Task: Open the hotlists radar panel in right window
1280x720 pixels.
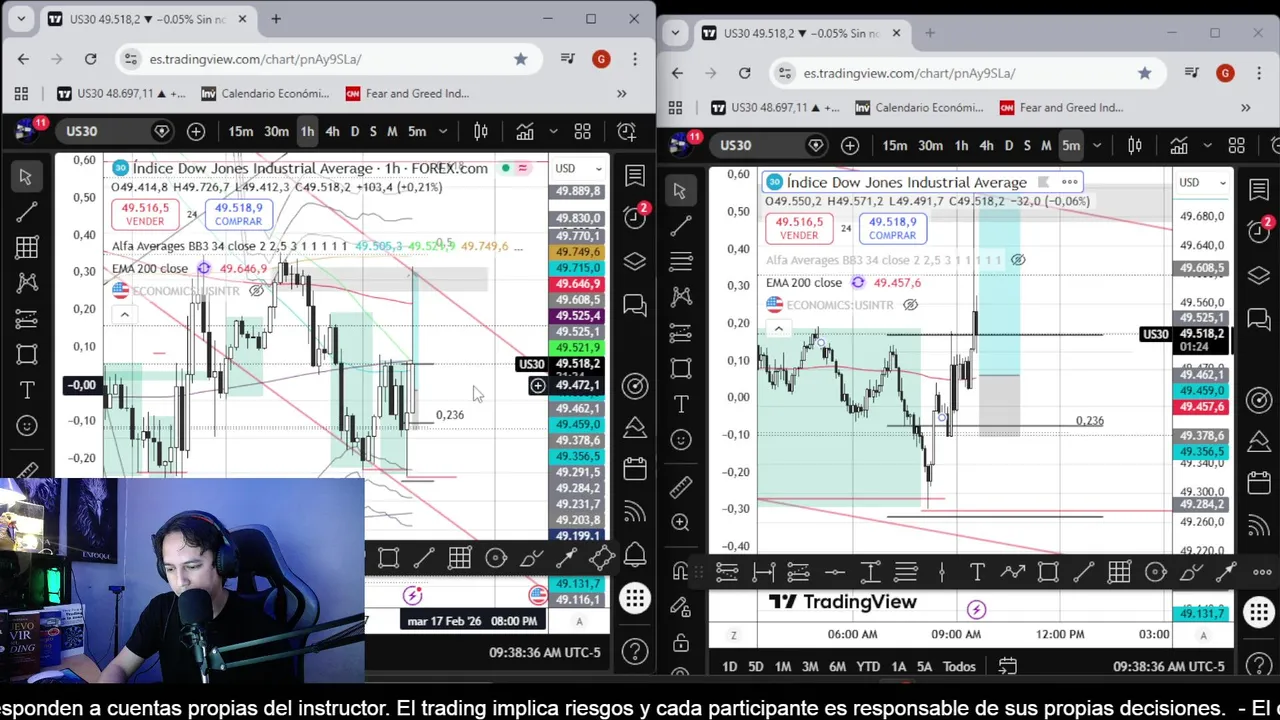Action: (x=1258, y=401)
